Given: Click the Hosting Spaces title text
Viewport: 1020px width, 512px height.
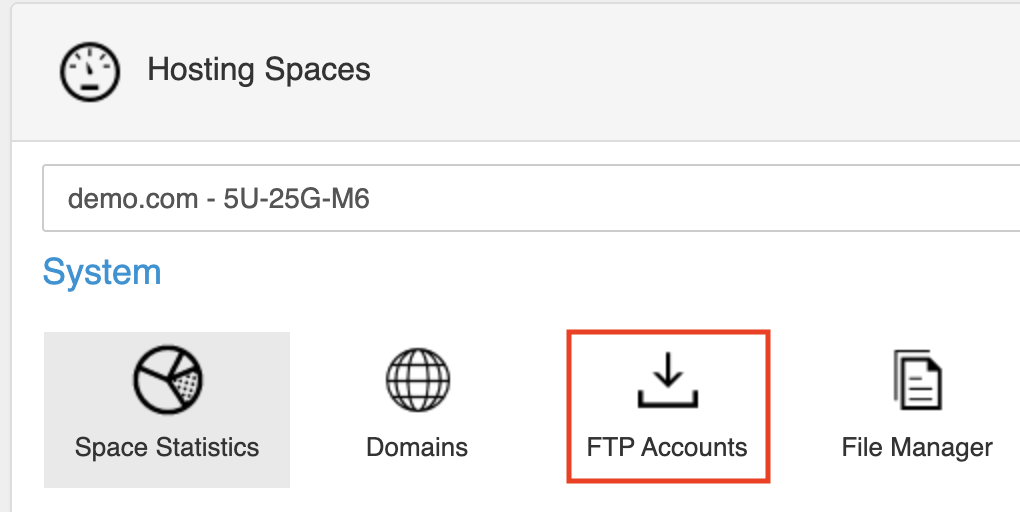Looking at the screenshot, I should [259, 70].
